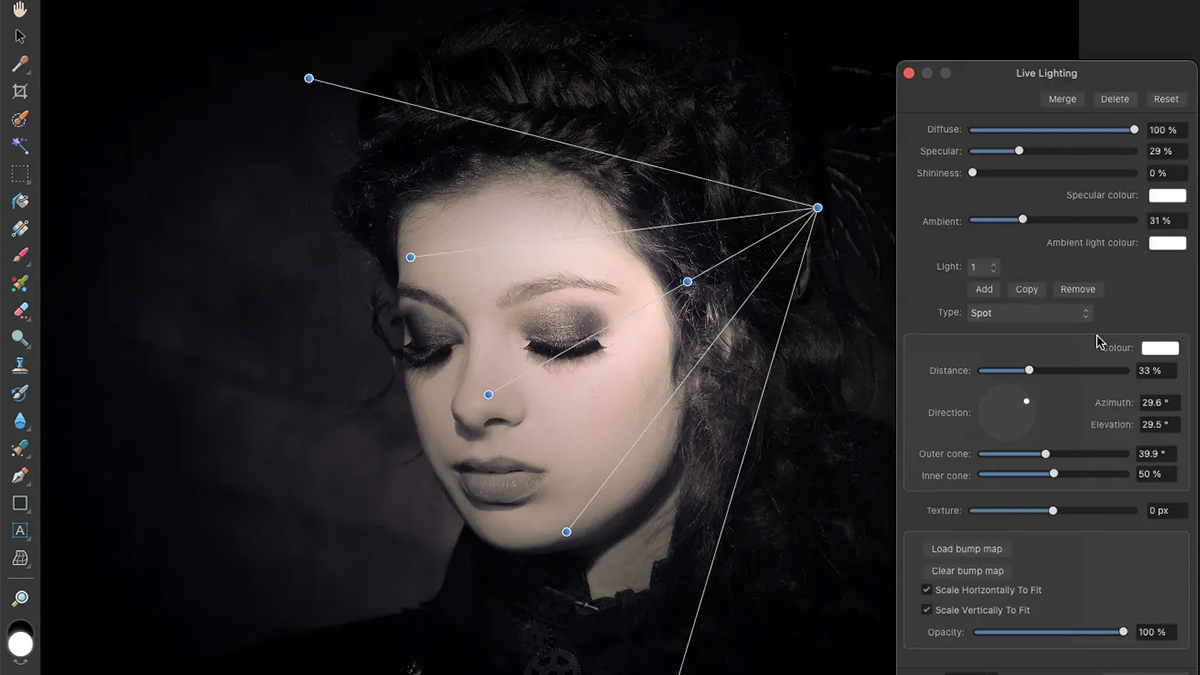This screenshot has height=675, width=1200.
Task: Select the View hand tool
Action: [18, 11]
